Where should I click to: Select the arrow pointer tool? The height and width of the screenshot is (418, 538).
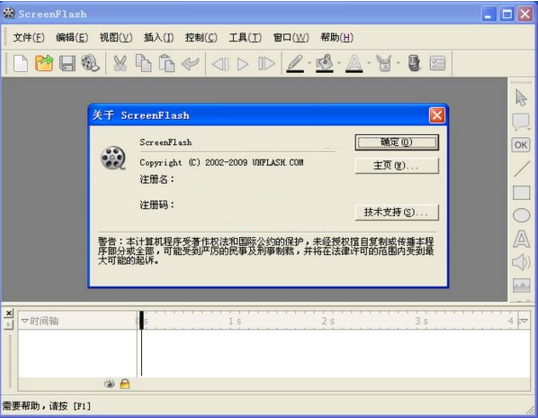click(x=521, y=98)
